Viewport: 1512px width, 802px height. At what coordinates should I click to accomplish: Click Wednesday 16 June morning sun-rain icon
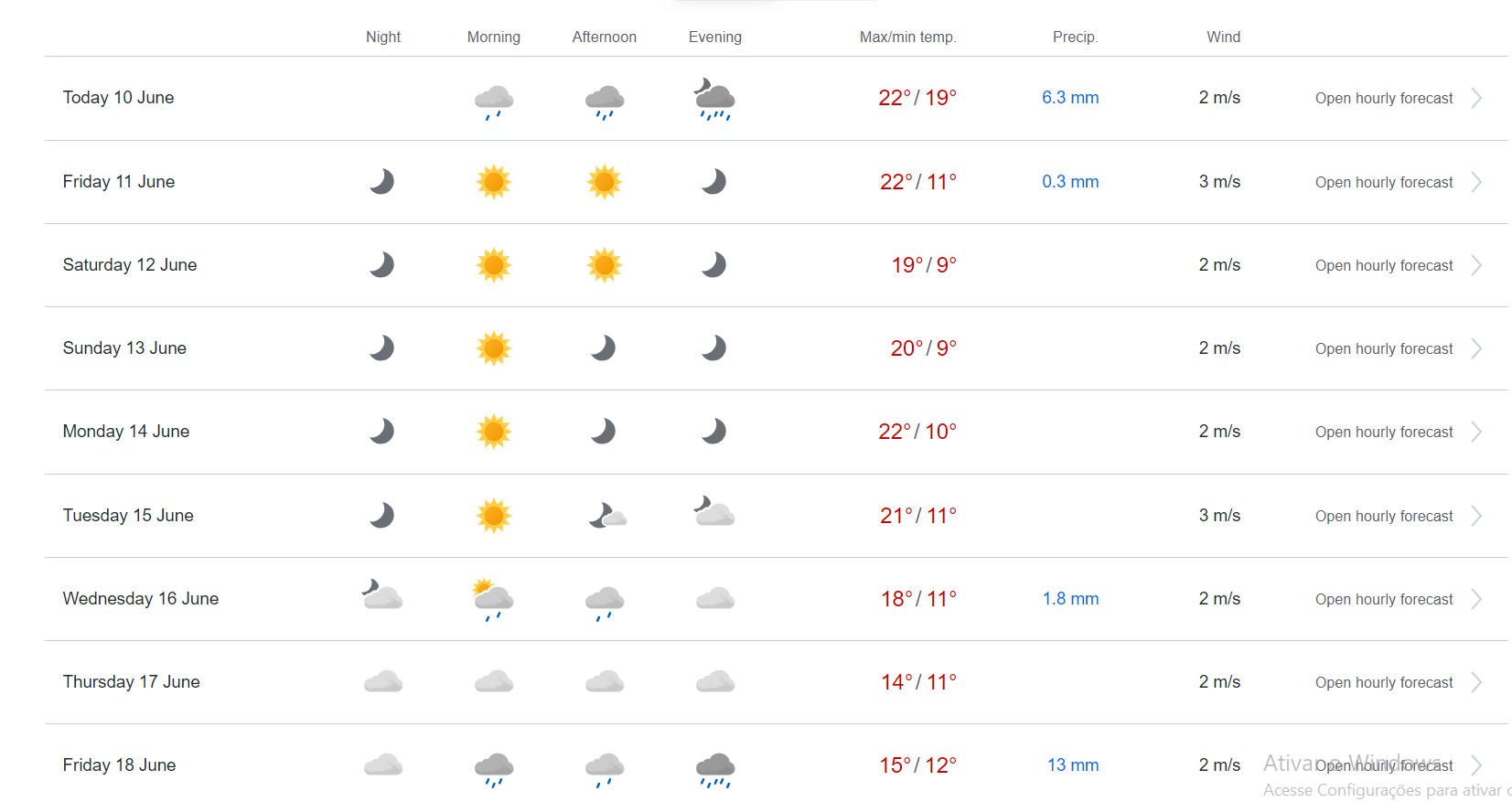[x=493, y=599]
